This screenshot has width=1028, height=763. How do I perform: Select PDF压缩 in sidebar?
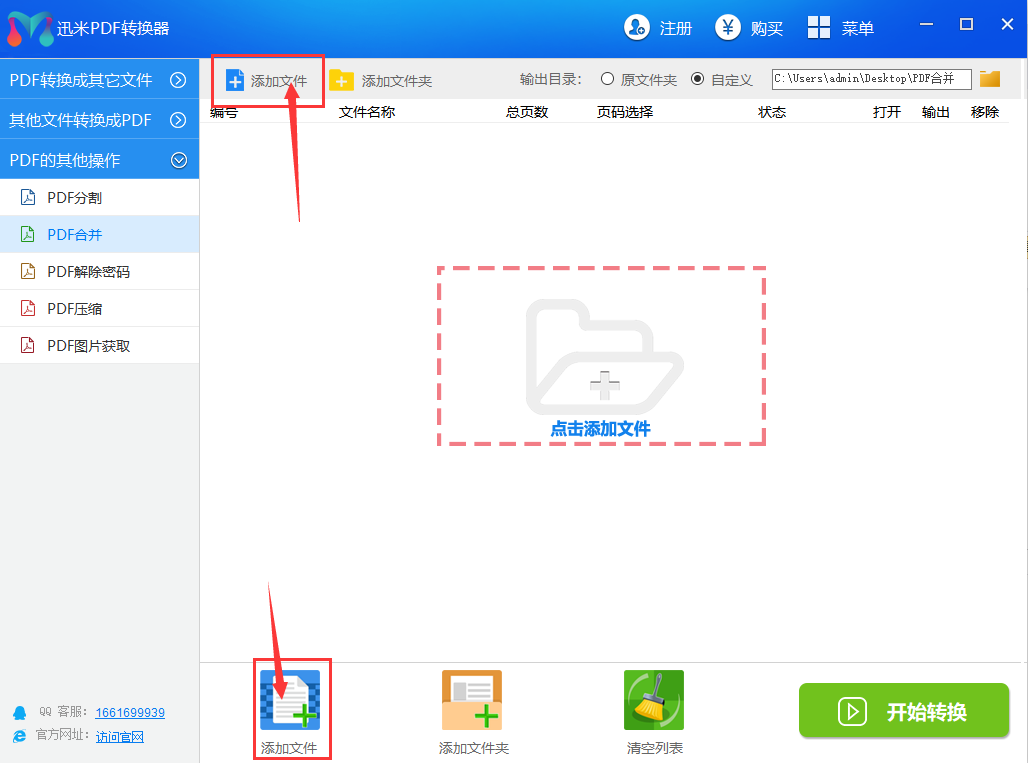coord(75,309)
